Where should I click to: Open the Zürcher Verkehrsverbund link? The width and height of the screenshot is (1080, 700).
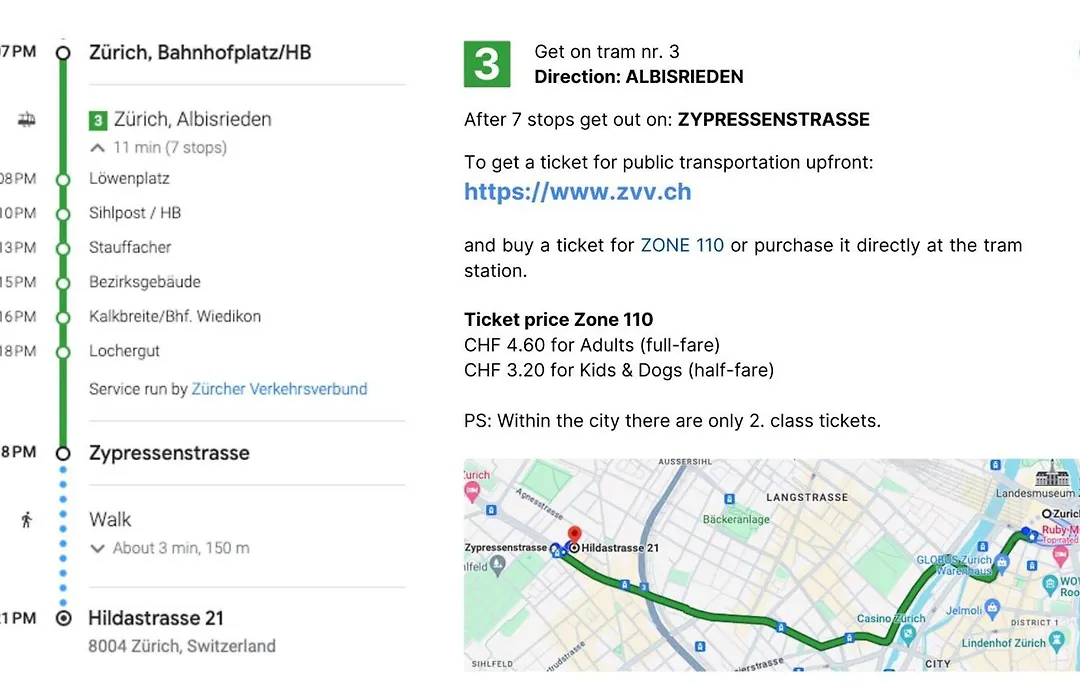point(279,389)
